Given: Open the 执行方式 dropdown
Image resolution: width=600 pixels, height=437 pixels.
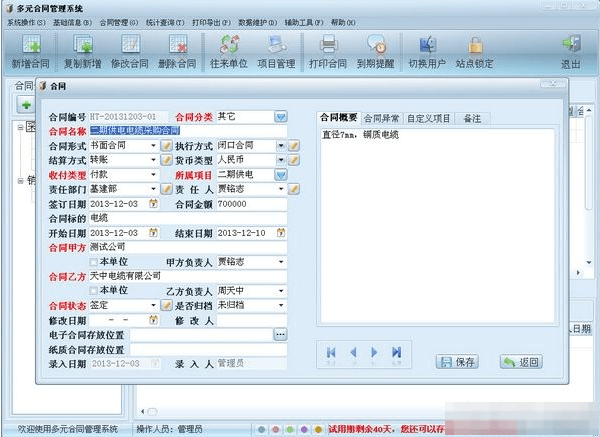Looking at the screenshot, I should [x=281, y=146].
